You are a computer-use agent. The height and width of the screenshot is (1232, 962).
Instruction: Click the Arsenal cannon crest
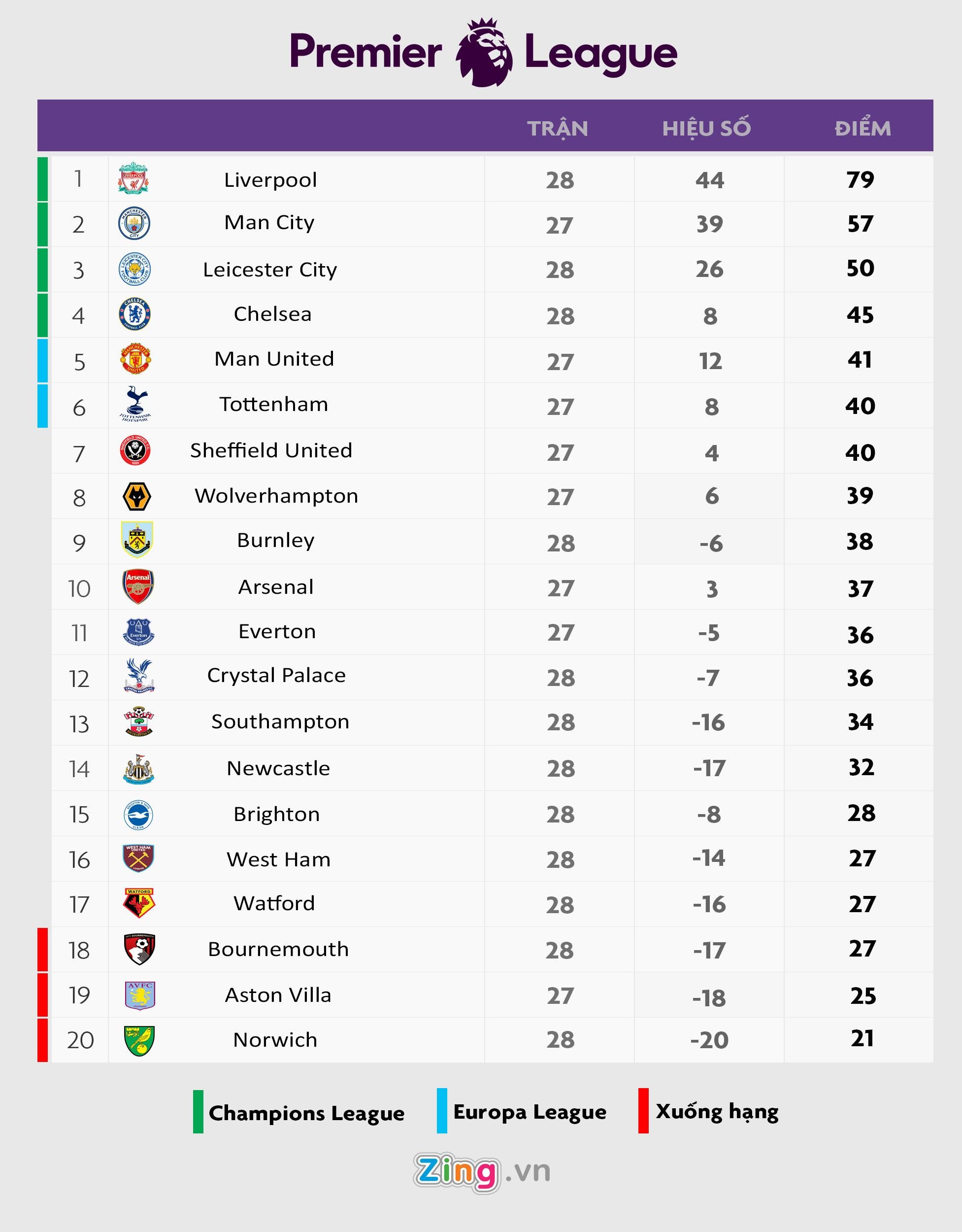point(138,586)
